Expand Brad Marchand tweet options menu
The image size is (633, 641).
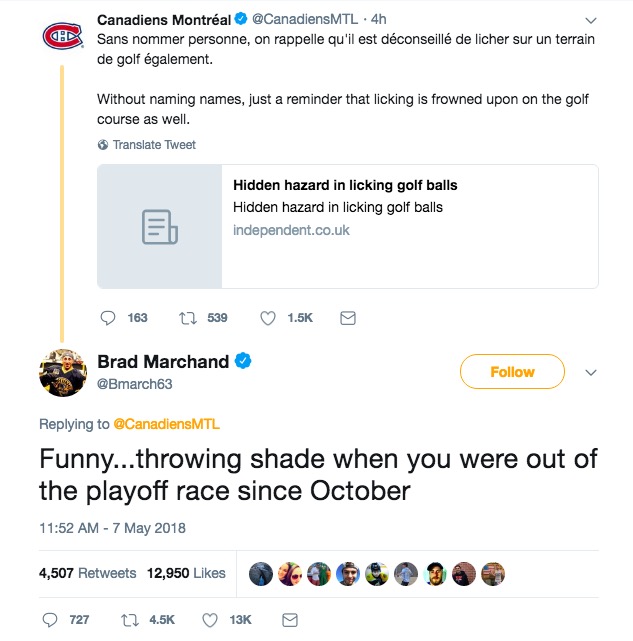tap(590, 372)
